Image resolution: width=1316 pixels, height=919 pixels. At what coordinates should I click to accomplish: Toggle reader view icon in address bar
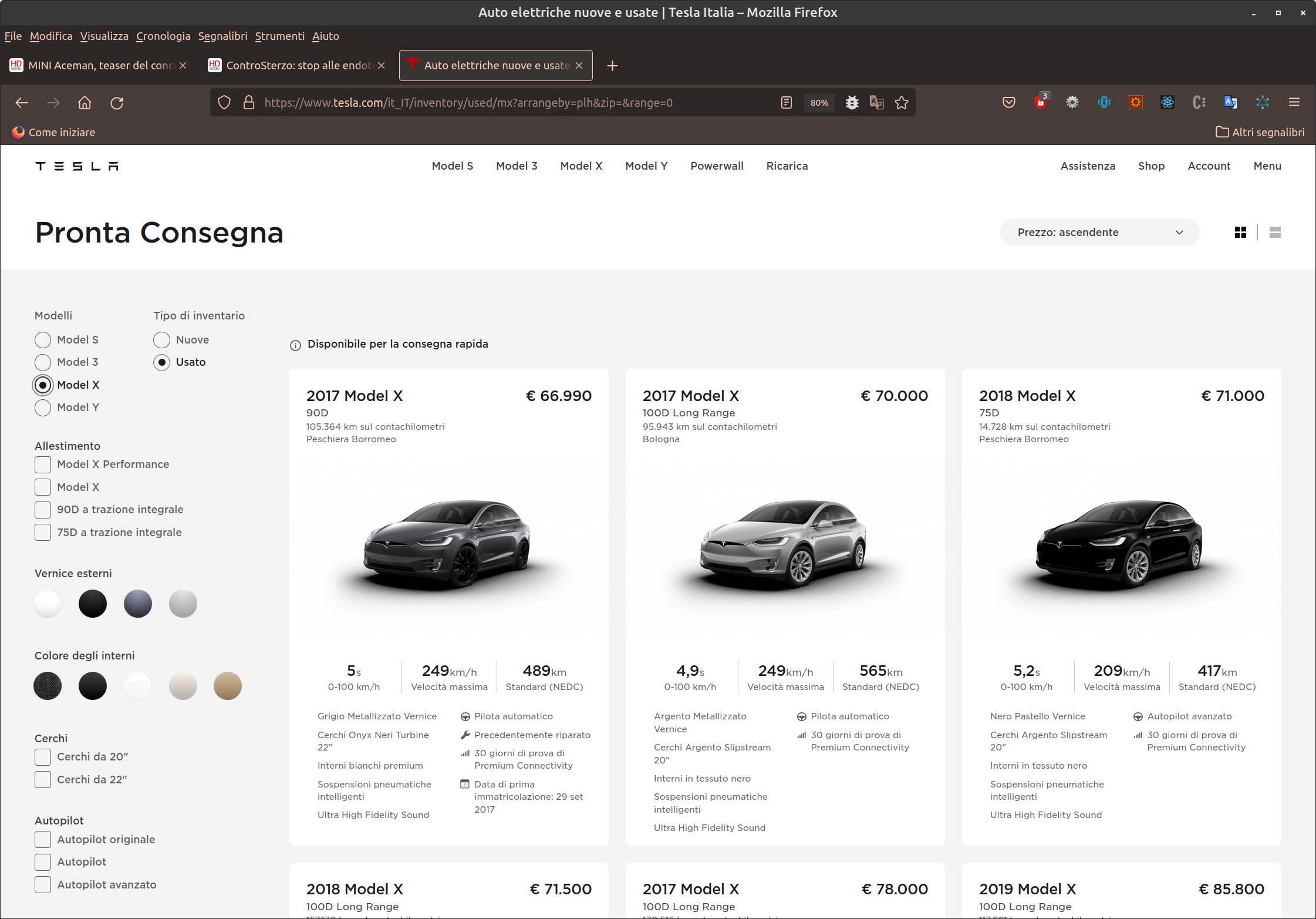(x=787, y=103)
